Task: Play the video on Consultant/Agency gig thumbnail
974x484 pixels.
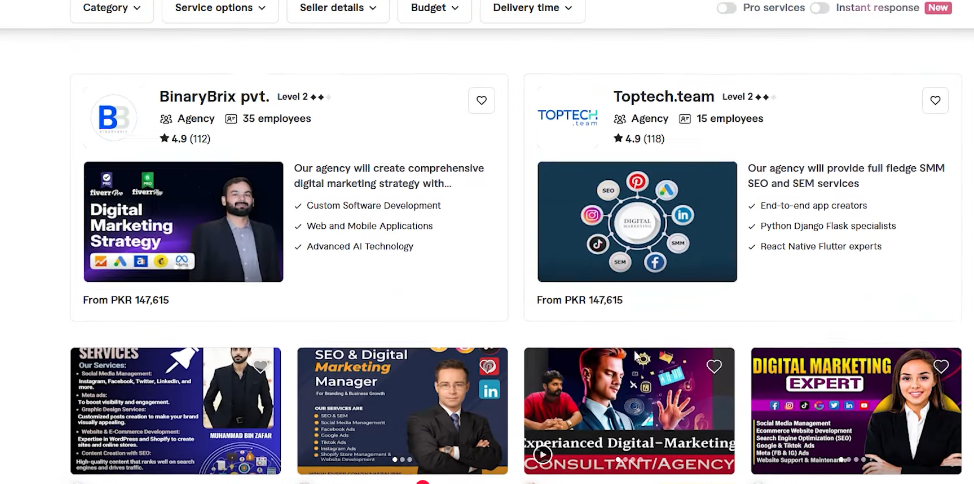Action: [542, 455]
